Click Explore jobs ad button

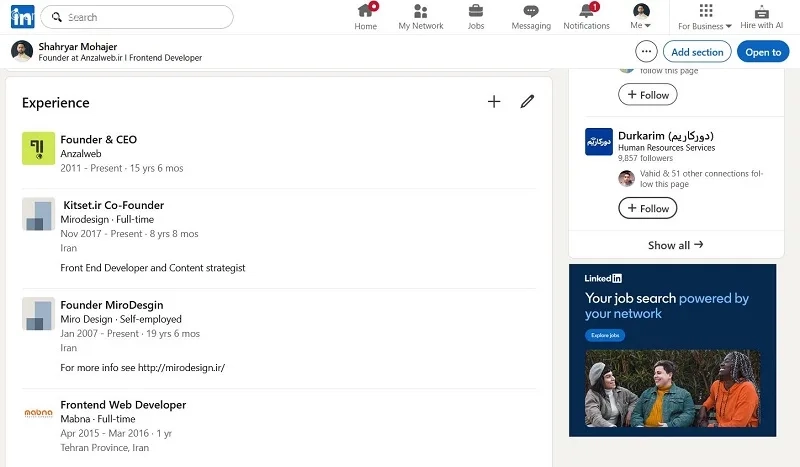[x=605, y=335]
